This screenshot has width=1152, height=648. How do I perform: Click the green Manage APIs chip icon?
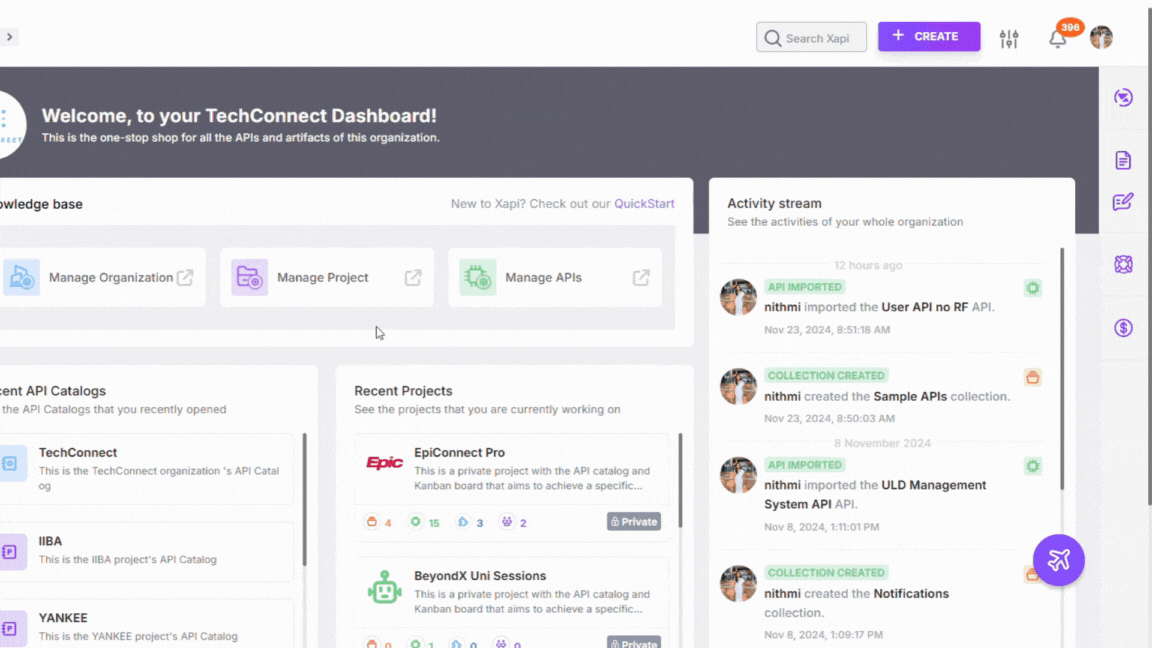click(478, 278)
